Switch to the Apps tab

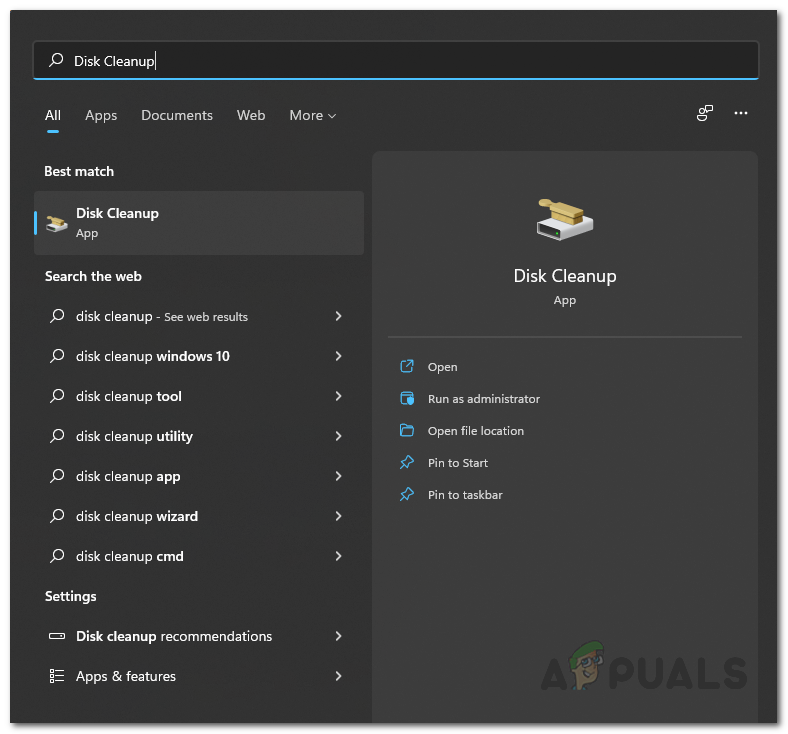click(101, 116)
